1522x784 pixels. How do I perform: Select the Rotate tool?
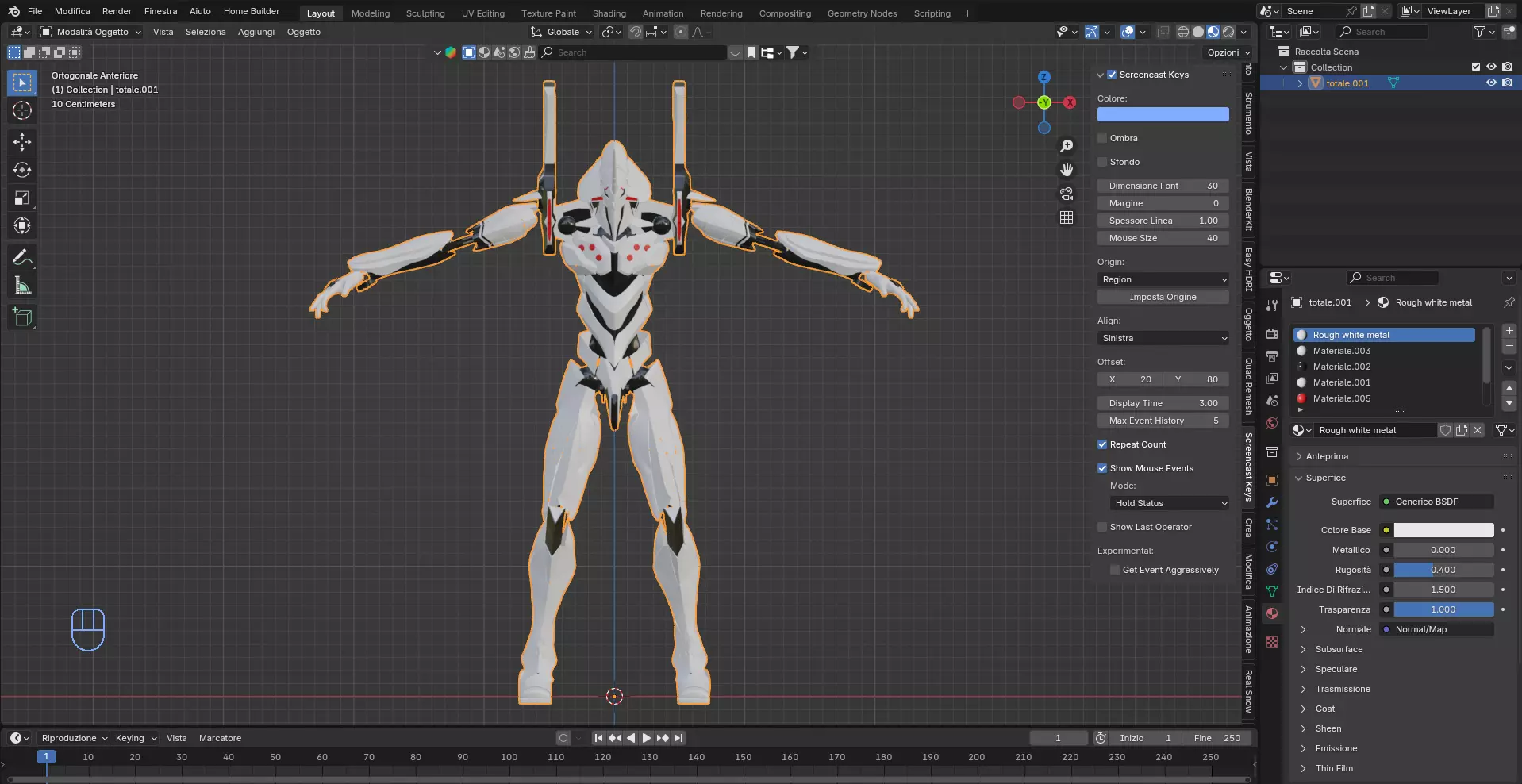(x=22, y=170)
